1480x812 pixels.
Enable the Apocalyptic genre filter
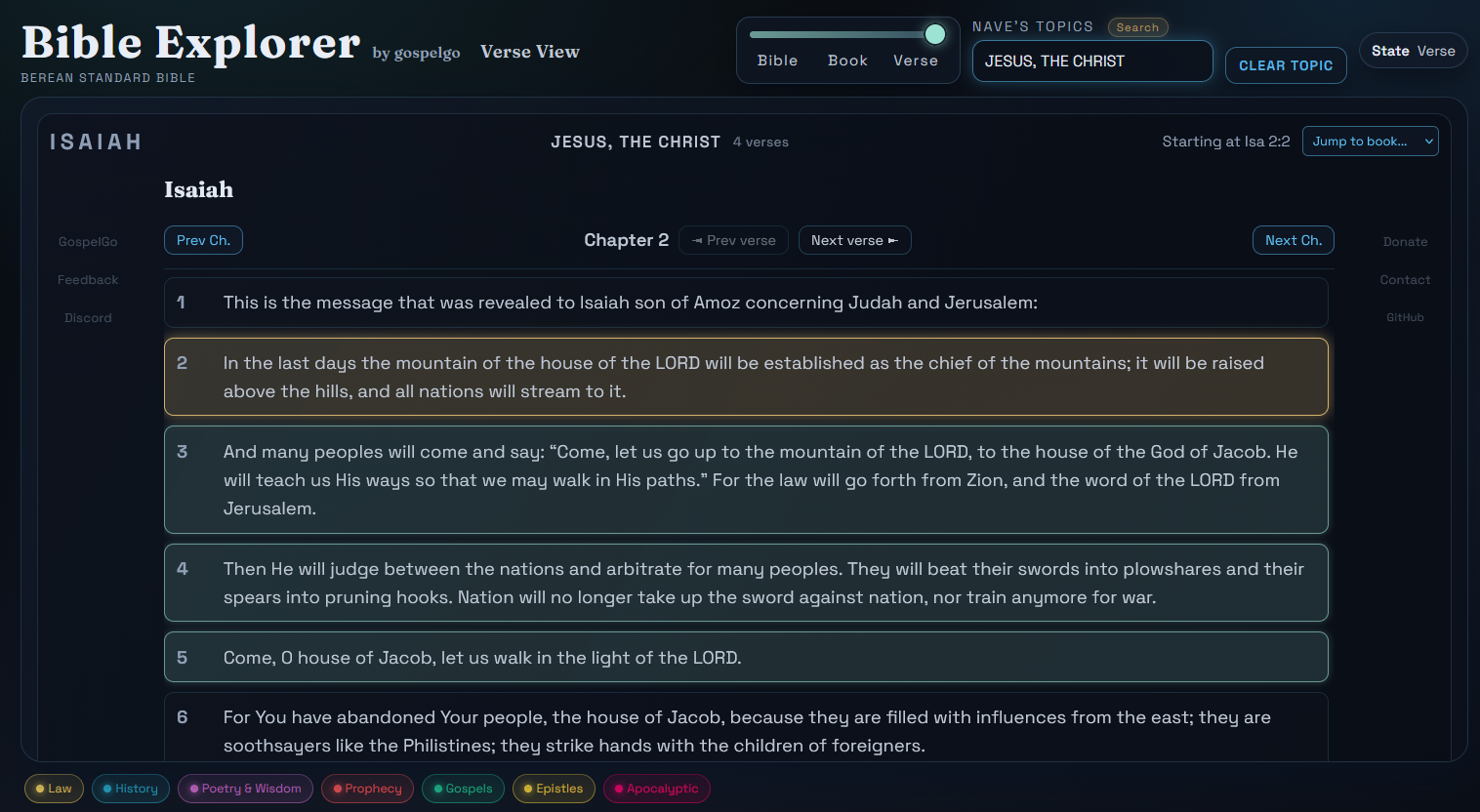(657, 789)
